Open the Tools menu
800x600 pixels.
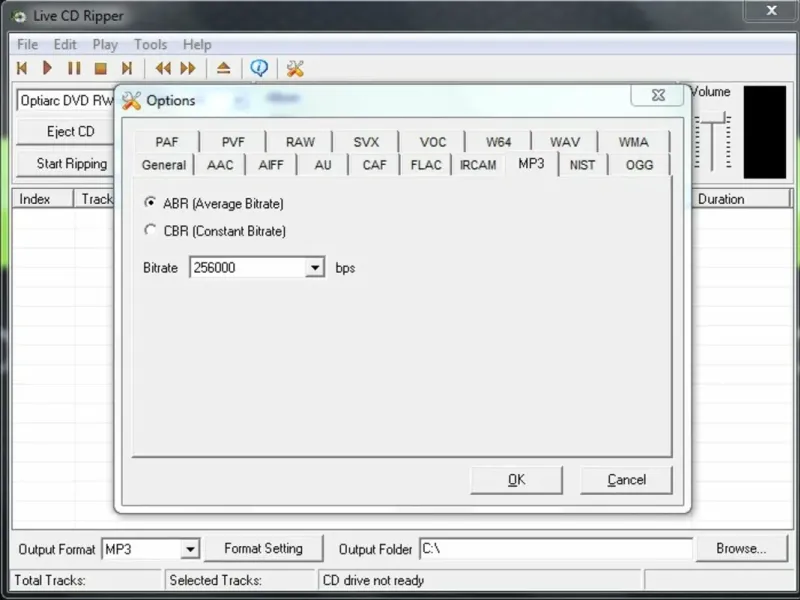[x=151, y=45]
